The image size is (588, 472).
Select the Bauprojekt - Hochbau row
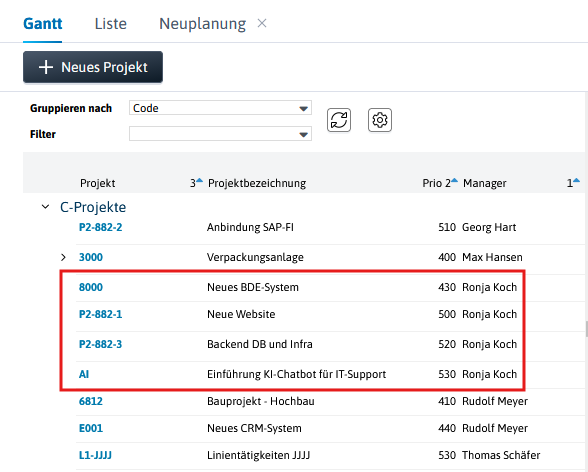(x=330, y=401)
